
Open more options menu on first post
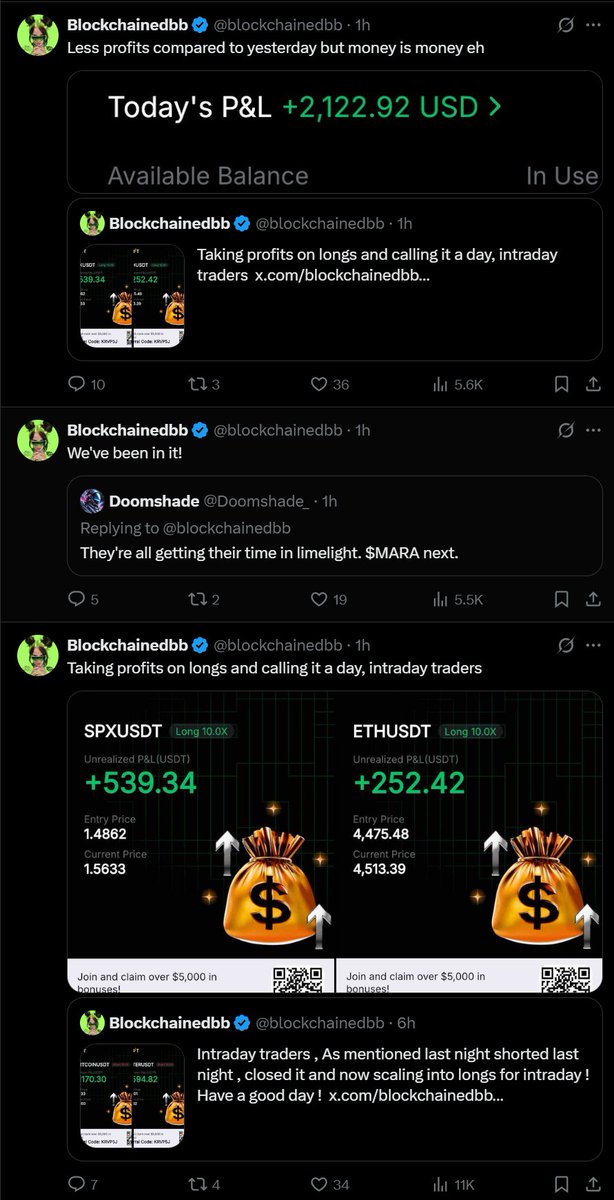coord(593,24)
